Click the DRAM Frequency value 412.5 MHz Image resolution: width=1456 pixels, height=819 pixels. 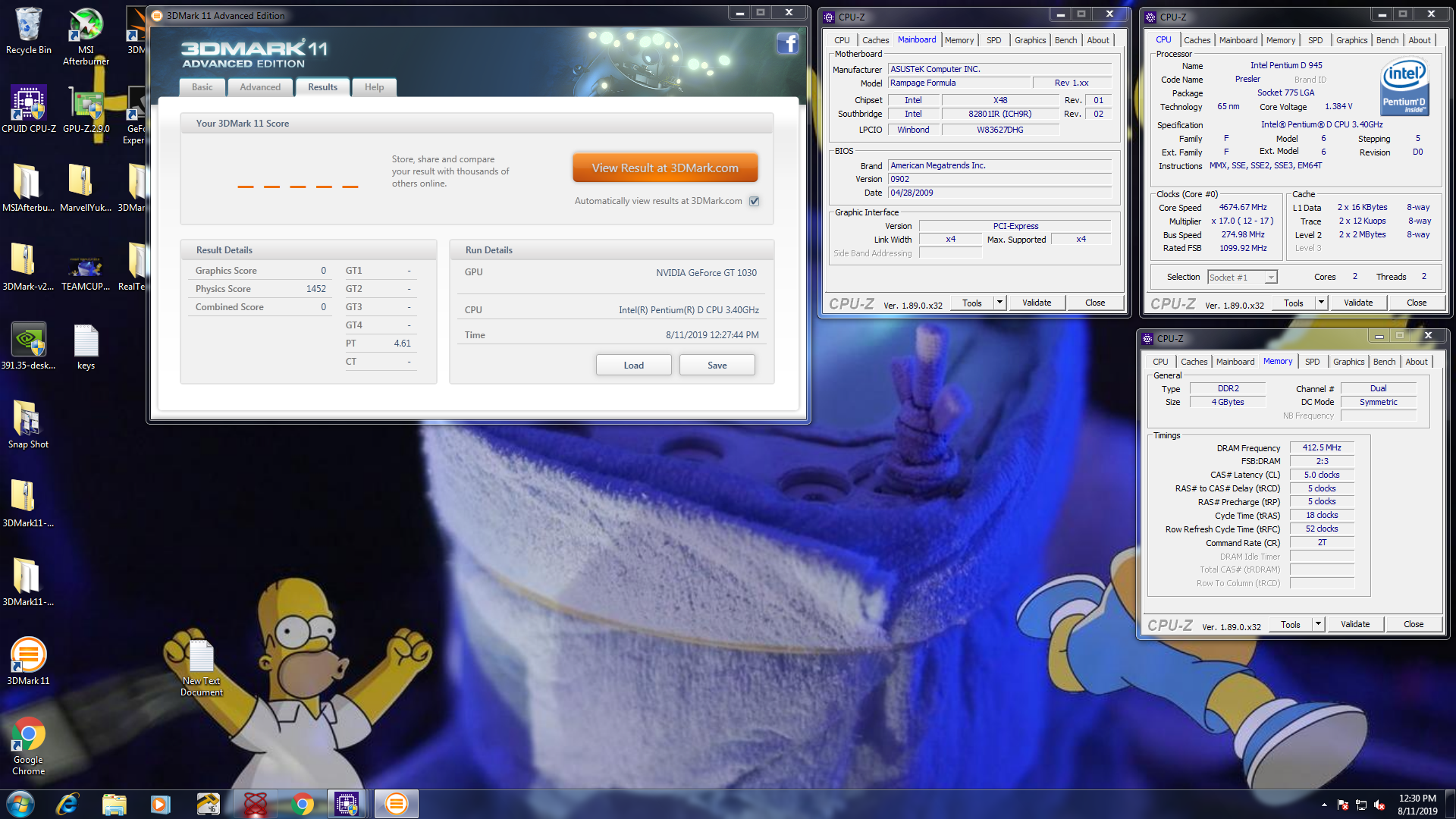1322,447
